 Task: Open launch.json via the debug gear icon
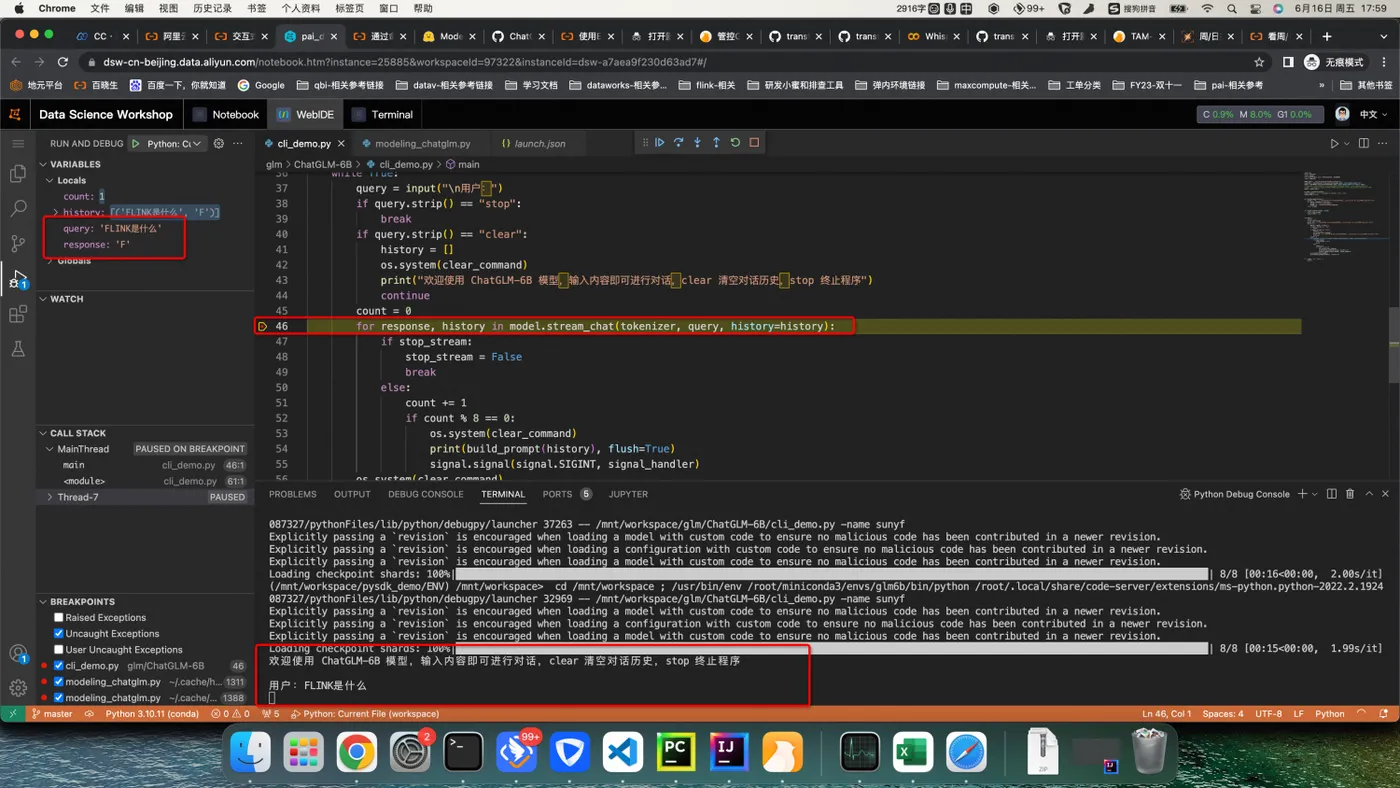(219, 144)
